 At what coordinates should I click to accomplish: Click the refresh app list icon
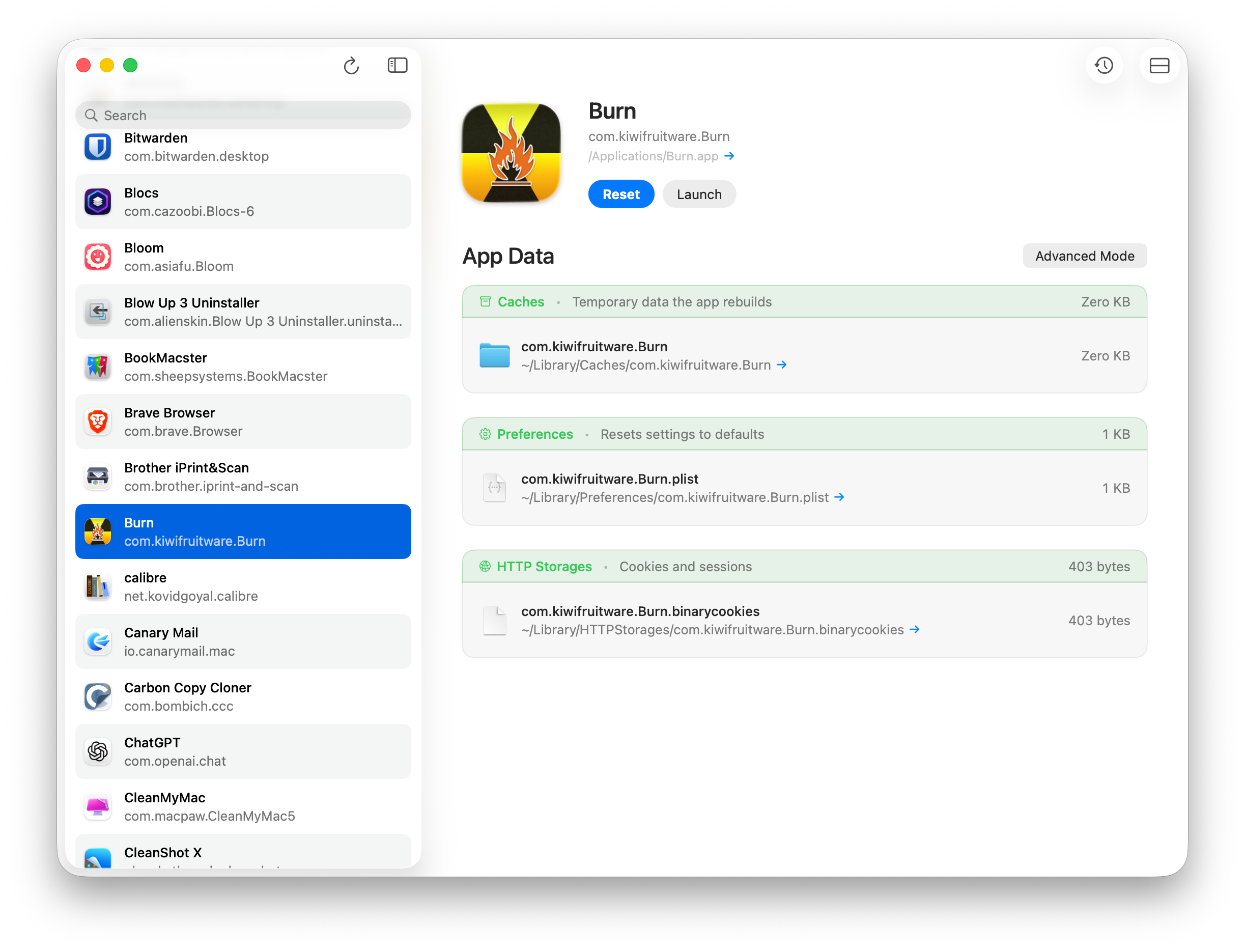pyautogui.click(x=351, y=66)
